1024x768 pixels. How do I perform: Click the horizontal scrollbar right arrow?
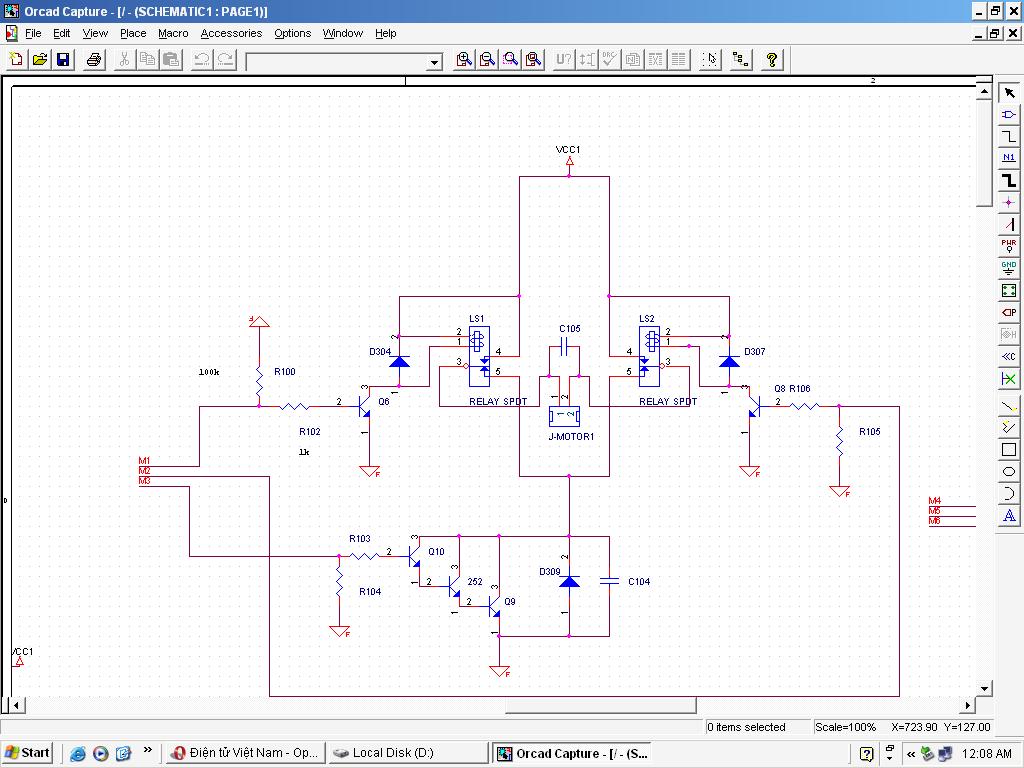click(969, 705)
